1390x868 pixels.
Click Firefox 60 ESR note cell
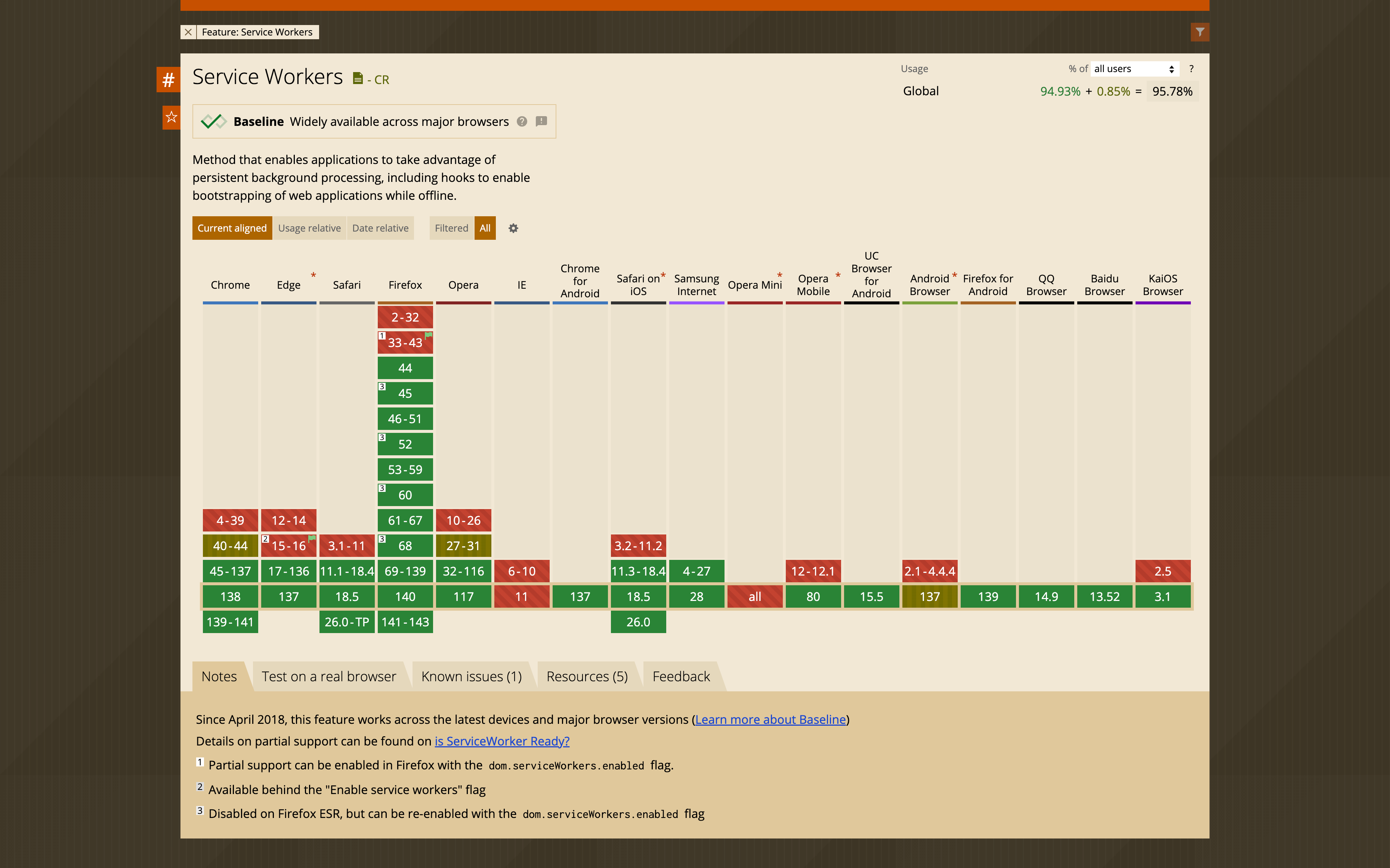point(405,495)
